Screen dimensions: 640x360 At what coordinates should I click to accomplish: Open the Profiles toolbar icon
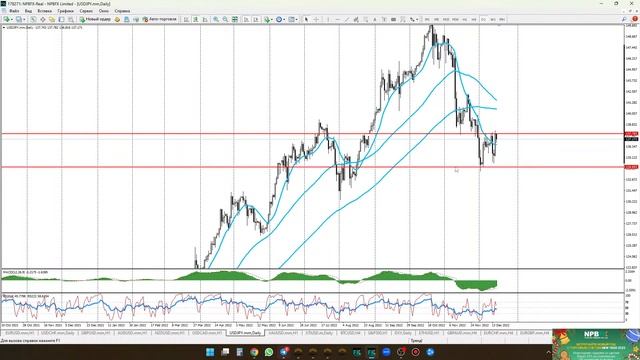(x=19, y=19)
